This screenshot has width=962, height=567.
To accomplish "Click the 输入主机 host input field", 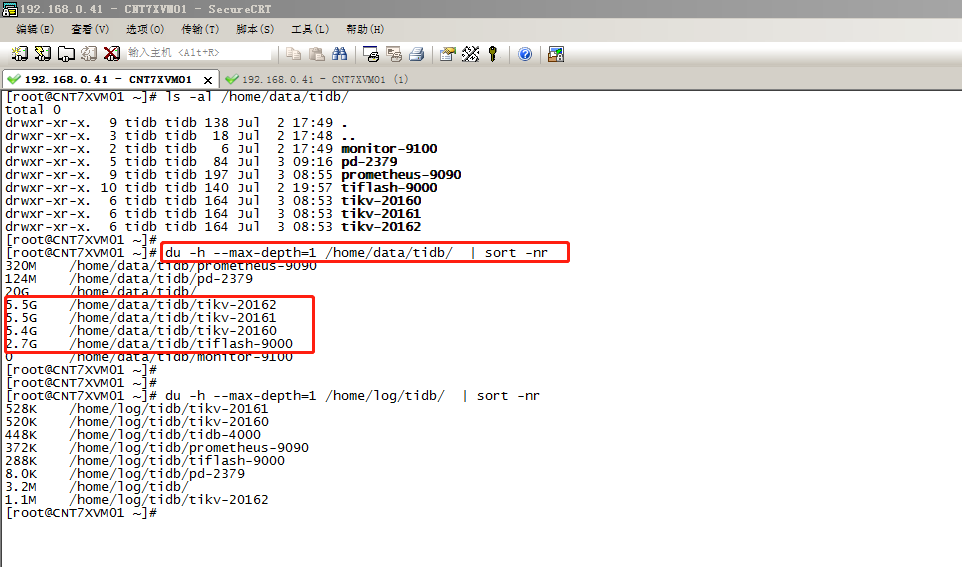I will coord(198,53).
